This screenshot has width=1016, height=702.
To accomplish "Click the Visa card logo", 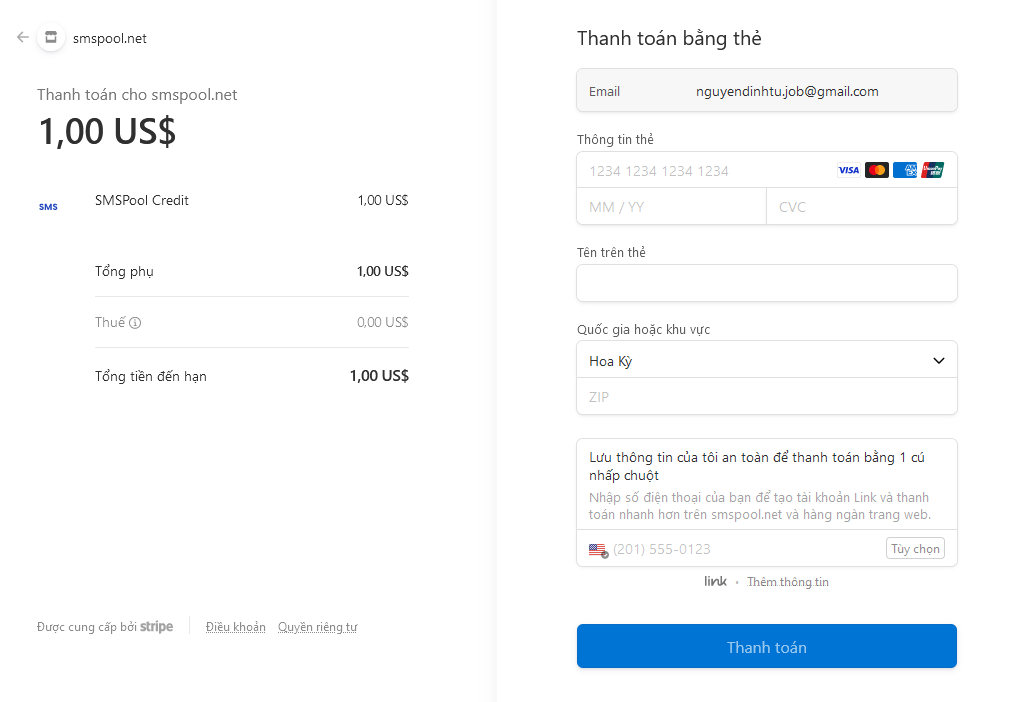I will pyautogui.click(x=848, y=170).
